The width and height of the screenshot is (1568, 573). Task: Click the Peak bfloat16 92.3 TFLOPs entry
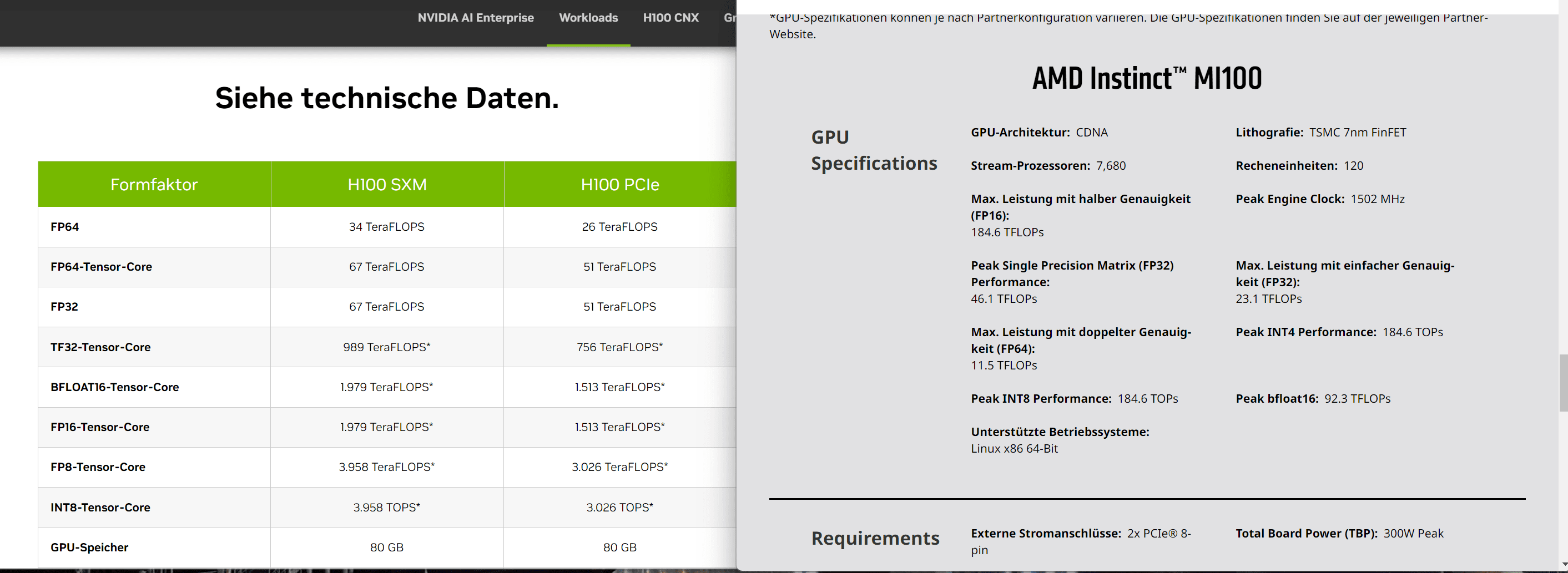coord(1313,399)
